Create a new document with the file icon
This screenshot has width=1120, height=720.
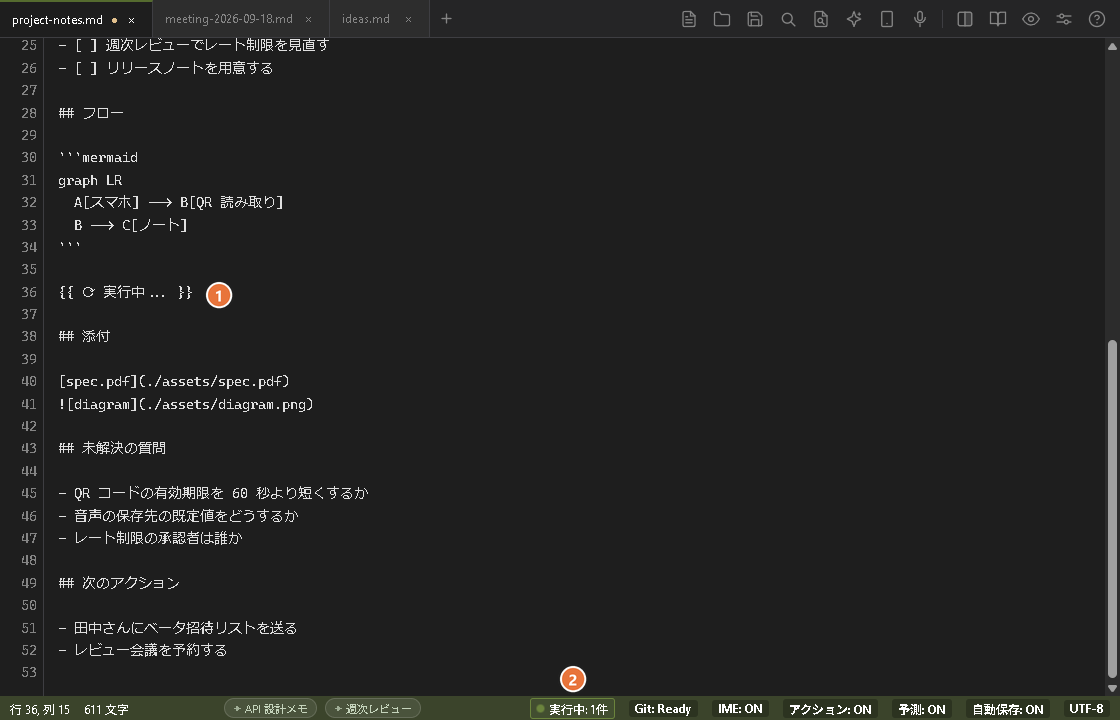tap(689, 19)
